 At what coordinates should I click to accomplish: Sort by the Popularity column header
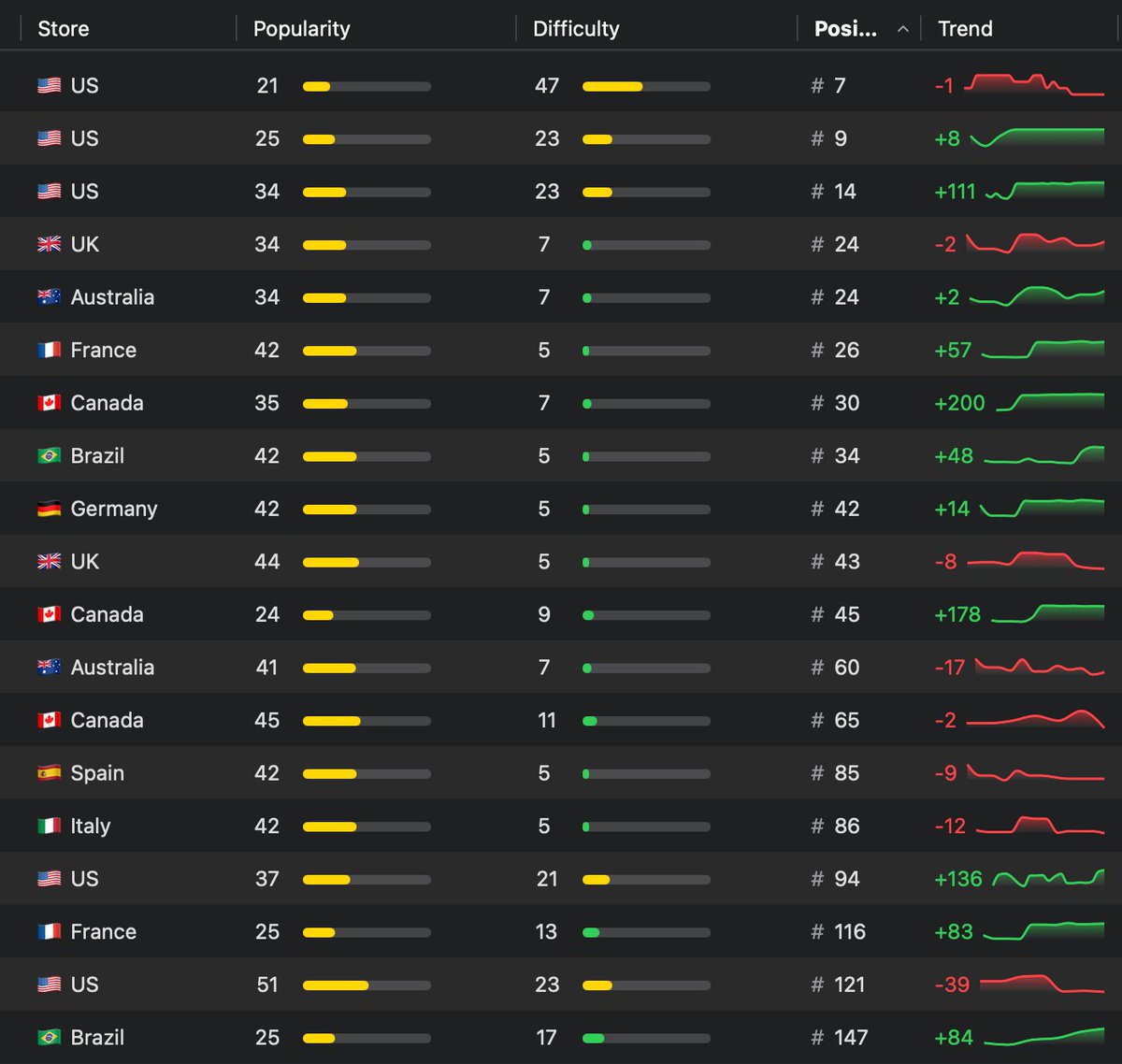click(301, 29)
